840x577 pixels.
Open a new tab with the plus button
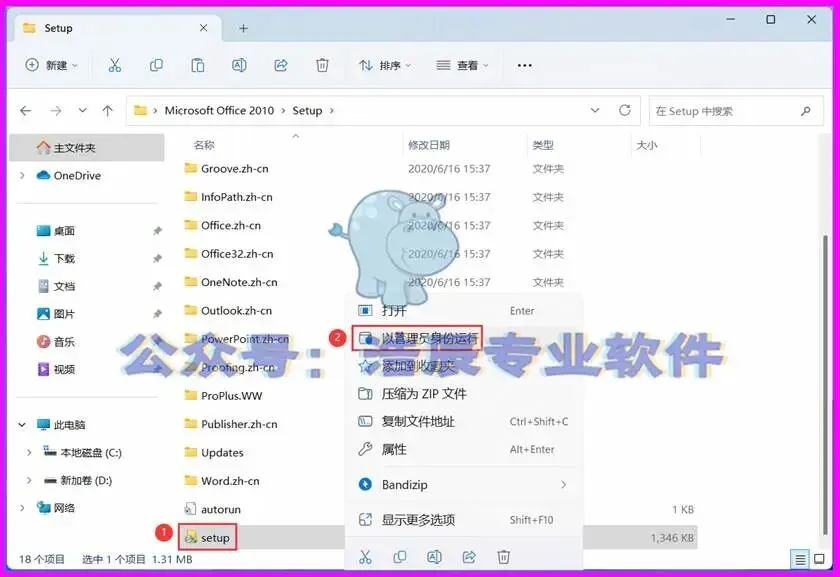(243, 28)
